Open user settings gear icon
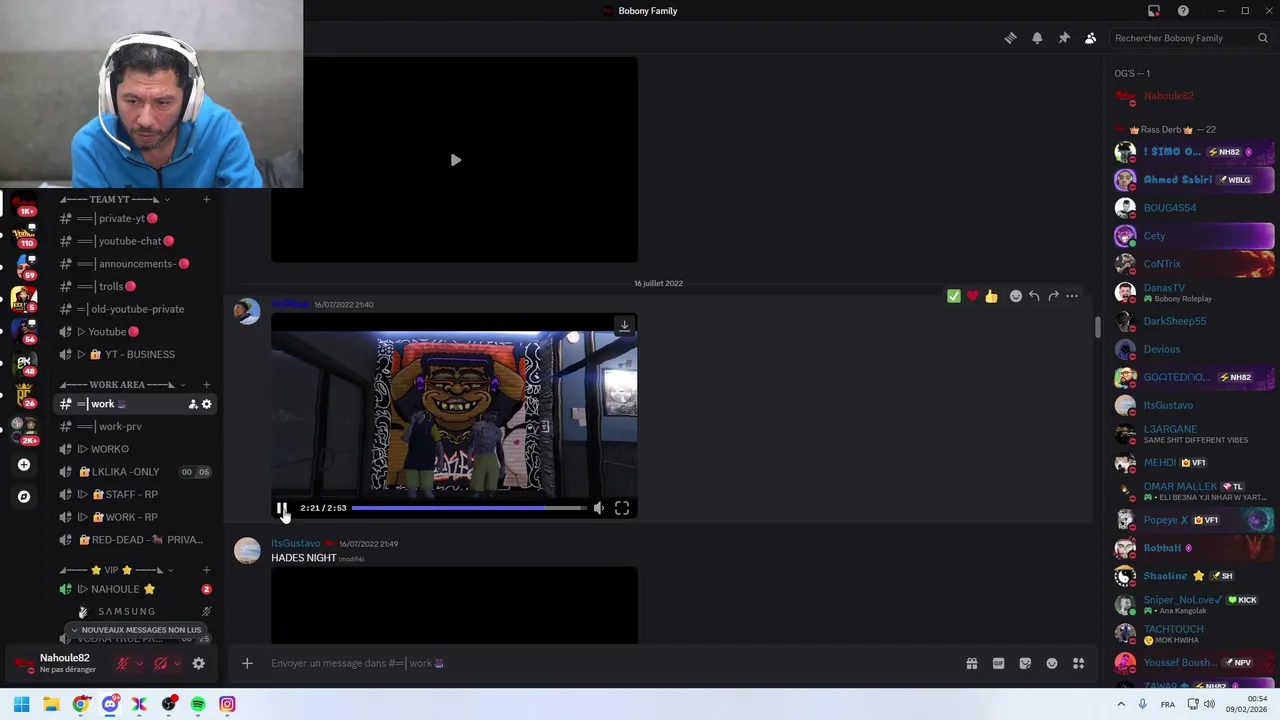This screenshot has height=720, width=1280. click(198, 663)
